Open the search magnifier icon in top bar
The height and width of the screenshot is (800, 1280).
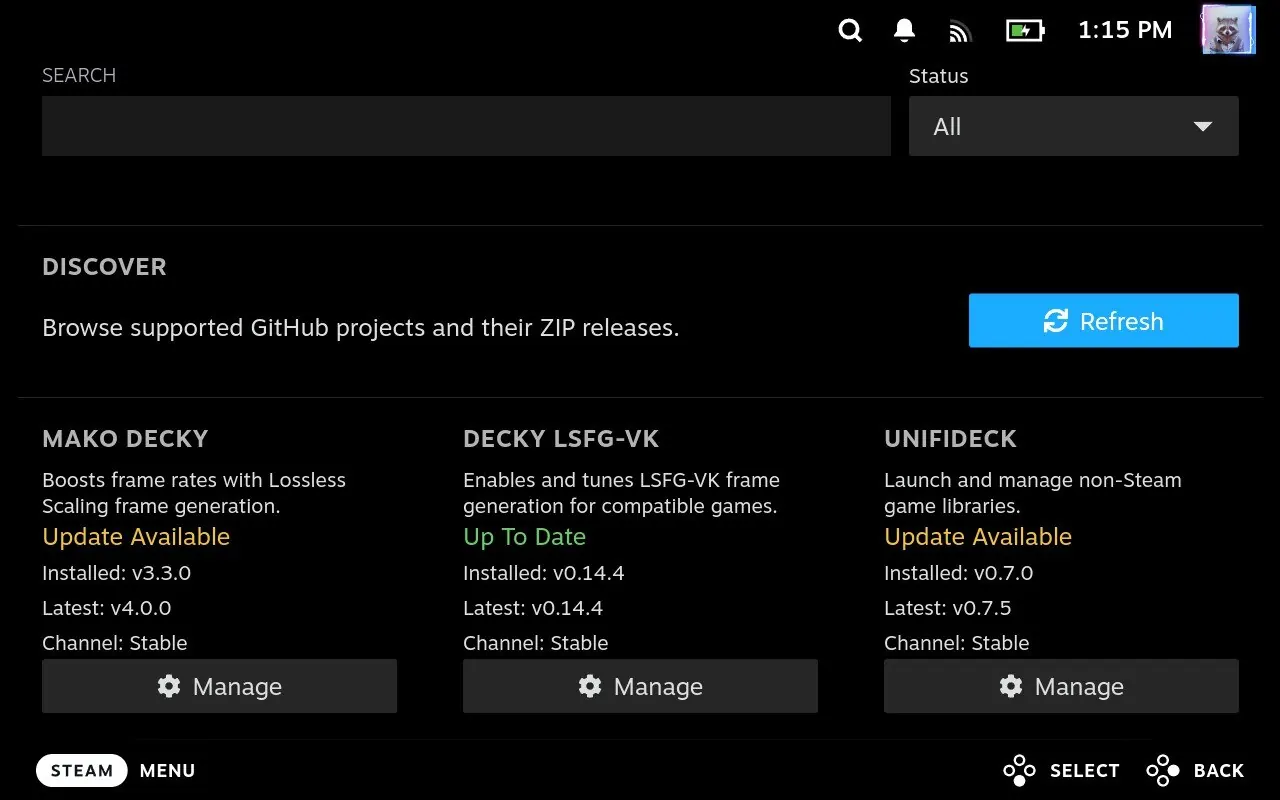[x=850, y=31]
